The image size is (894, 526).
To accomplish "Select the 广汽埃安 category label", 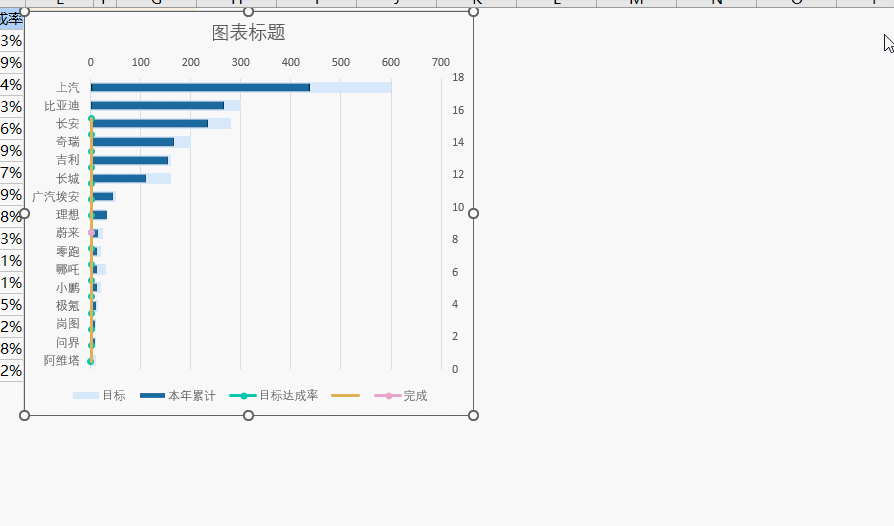I will (56, 197).
